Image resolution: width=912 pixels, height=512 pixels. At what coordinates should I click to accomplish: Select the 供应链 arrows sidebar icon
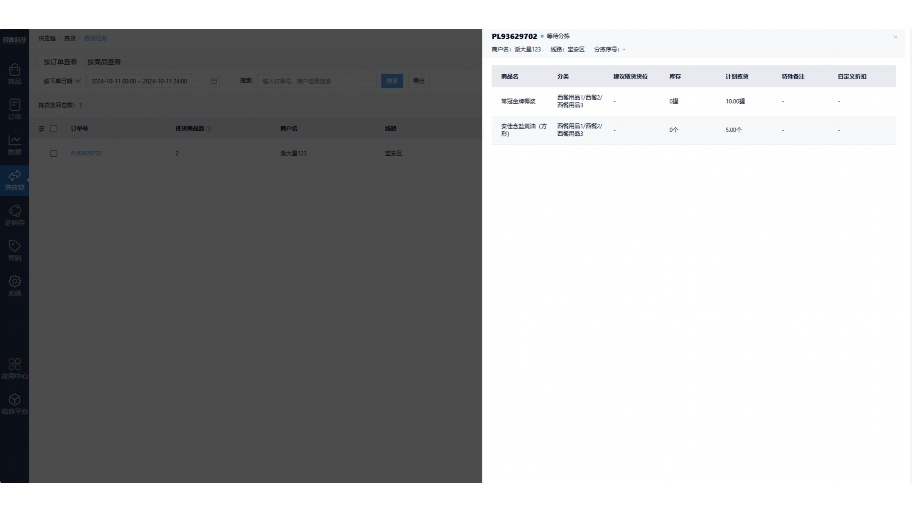15,180
